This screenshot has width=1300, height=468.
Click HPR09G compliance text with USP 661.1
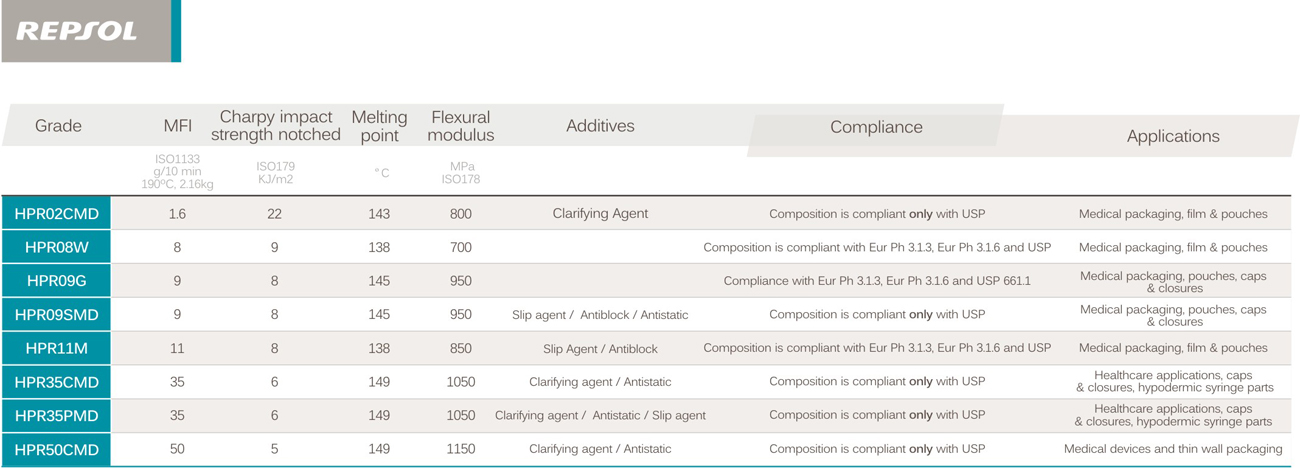876,281
